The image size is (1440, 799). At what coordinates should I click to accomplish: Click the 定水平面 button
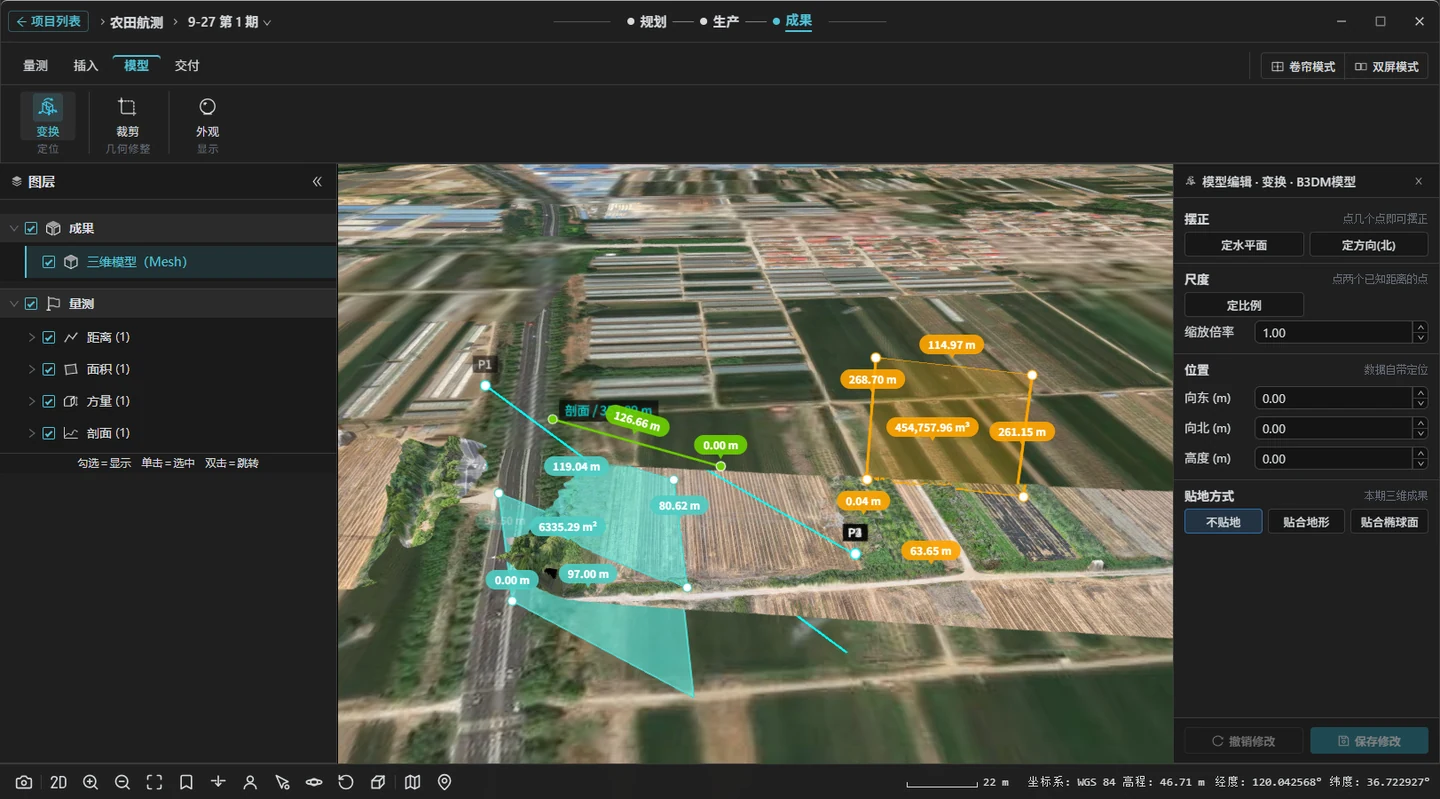click(1244, 245)
